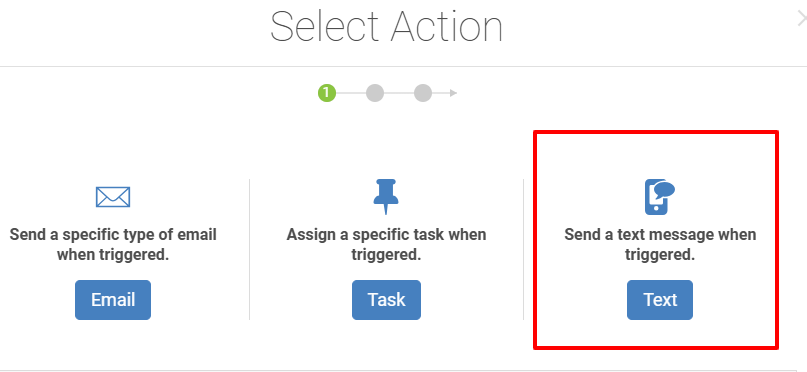Jump to the third gray step circle

pos(423,93)
